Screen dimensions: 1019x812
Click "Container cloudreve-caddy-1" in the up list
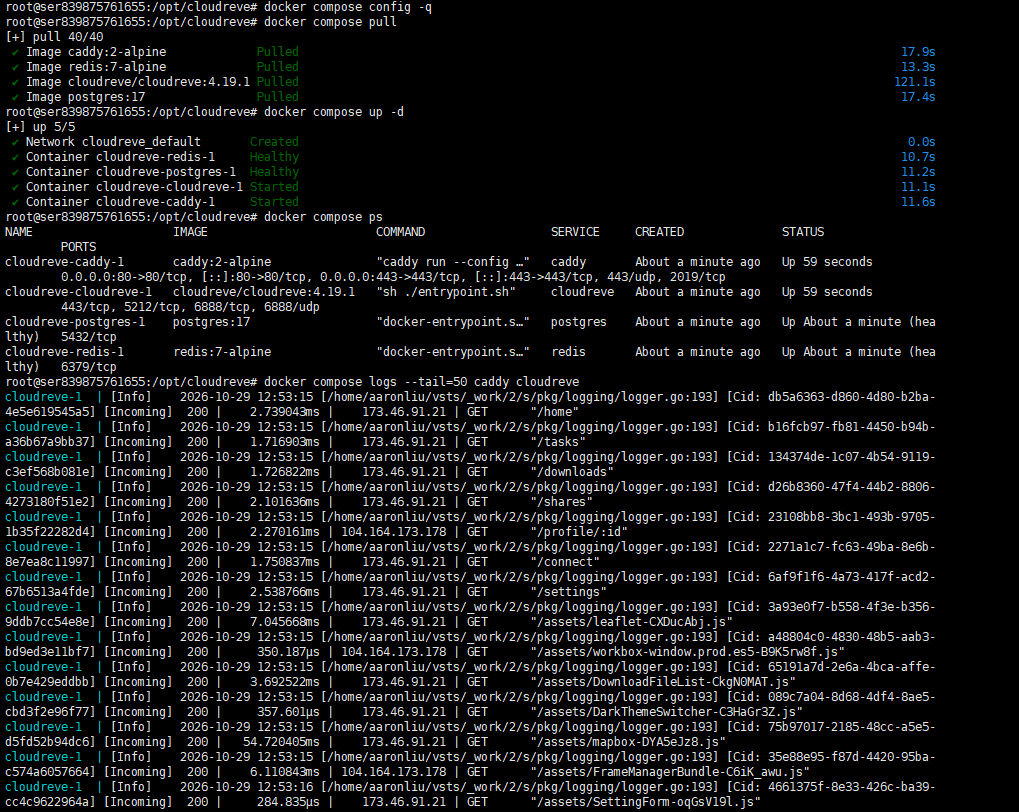(120, 202)
